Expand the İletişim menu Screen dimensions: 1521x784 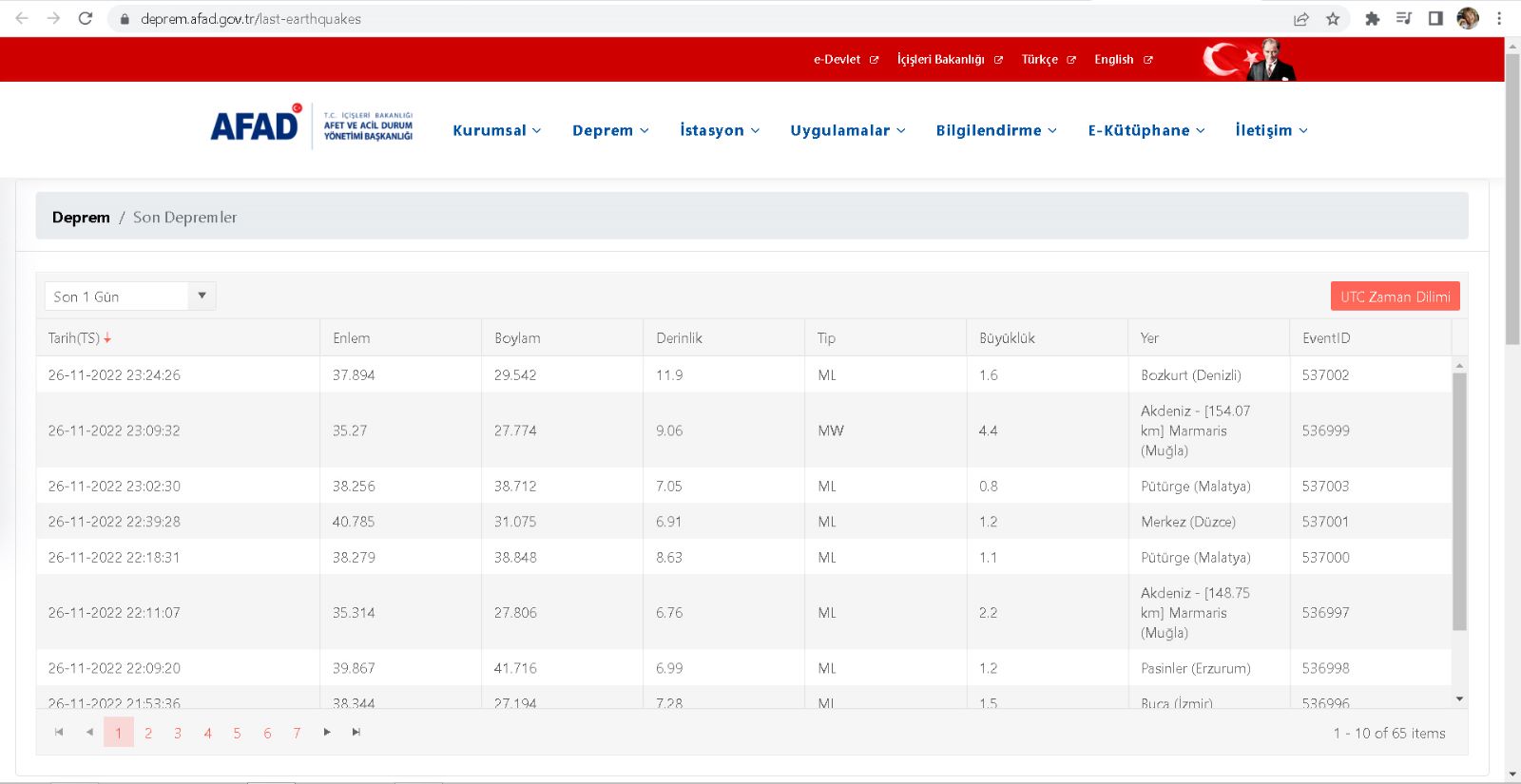[x=1272, y=130]
